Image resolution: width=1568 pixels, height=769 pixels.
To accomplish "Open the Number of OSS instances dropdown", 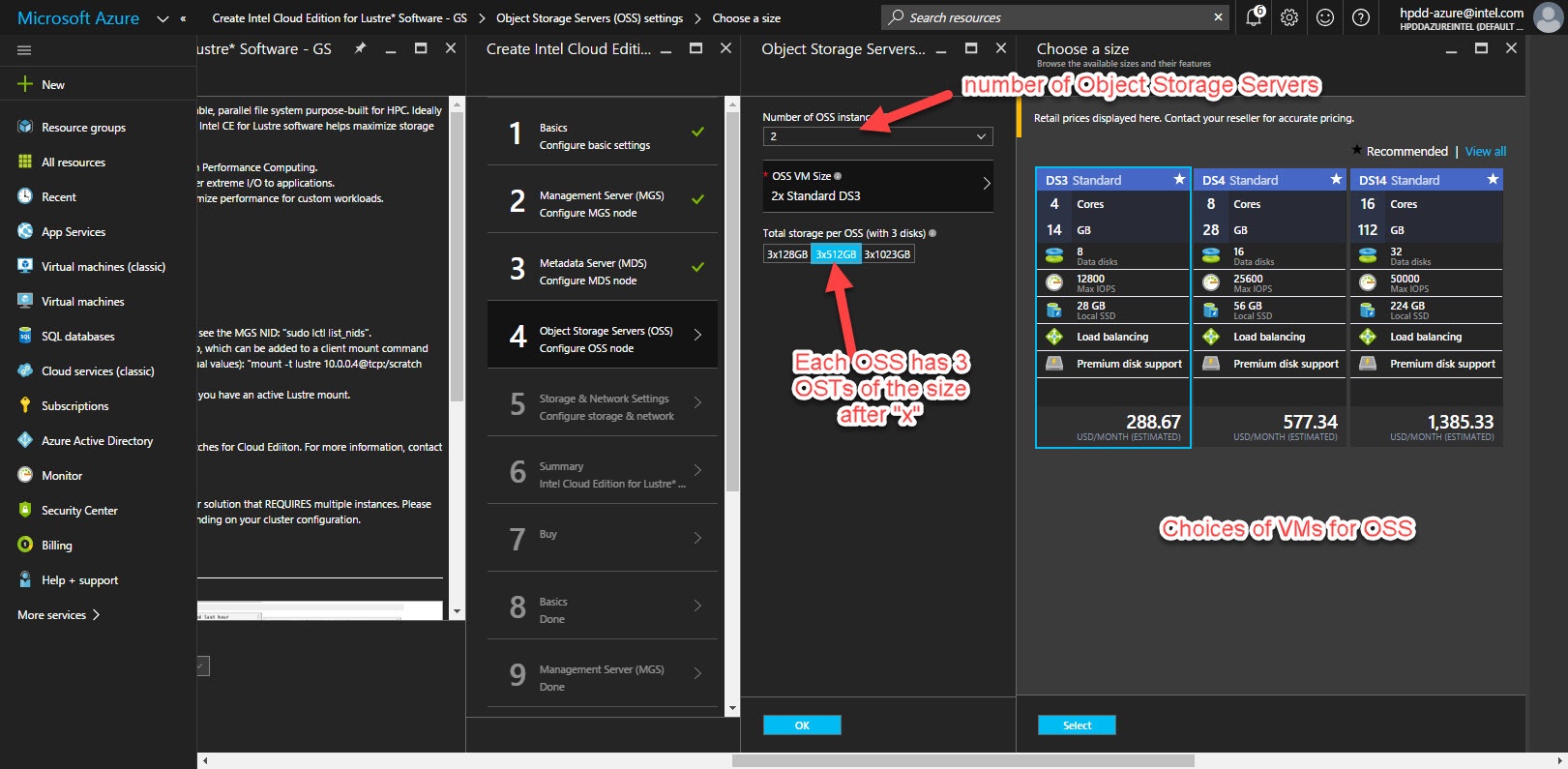I will pos(877,136).
